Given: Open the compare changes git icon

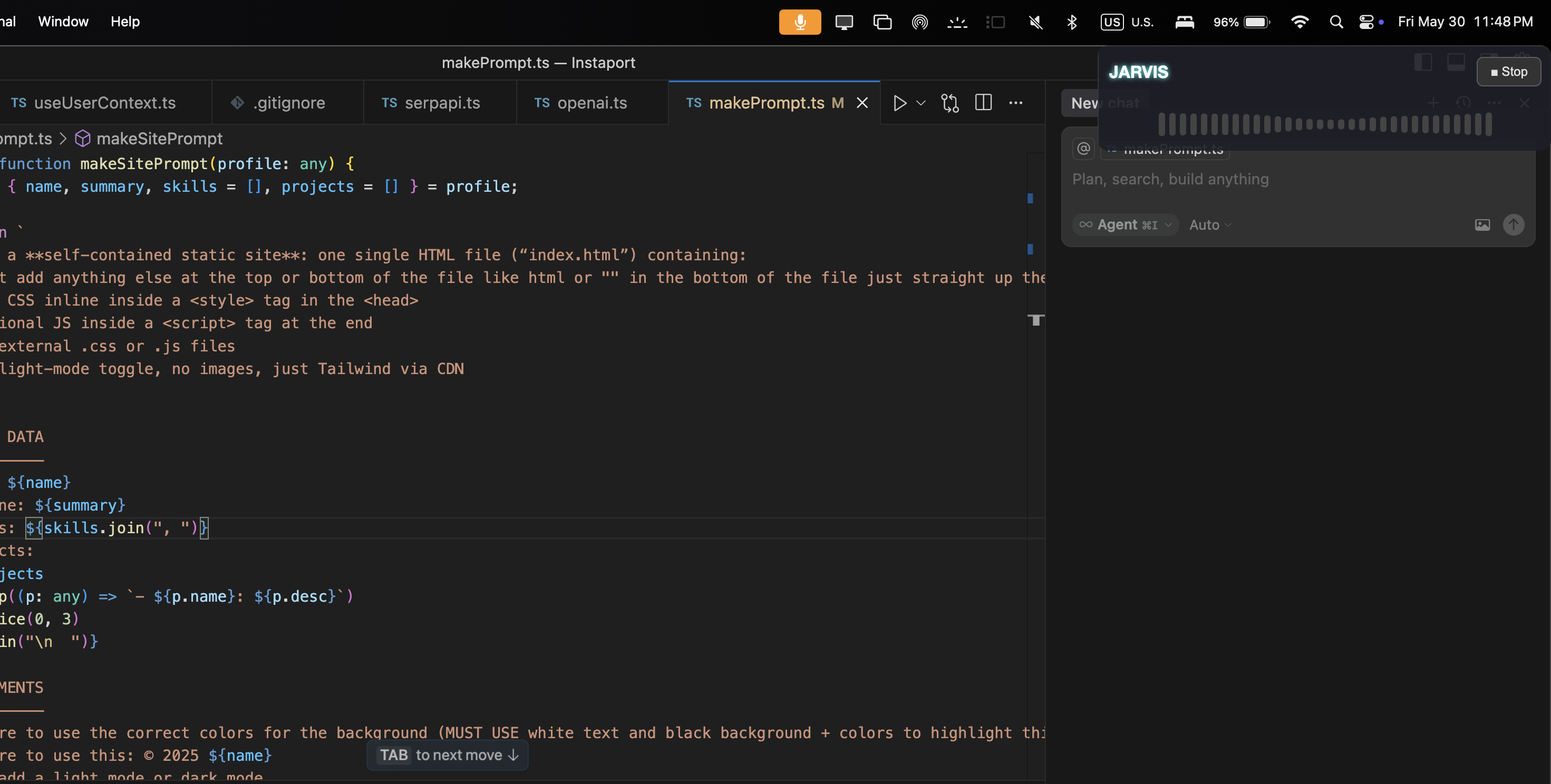Looking at the screenshot, I should pos(950,103).
